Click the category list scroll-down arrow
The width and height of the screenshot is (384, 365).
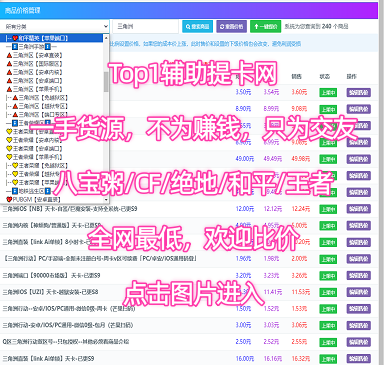pyautogui.click(x=106, y=200)
